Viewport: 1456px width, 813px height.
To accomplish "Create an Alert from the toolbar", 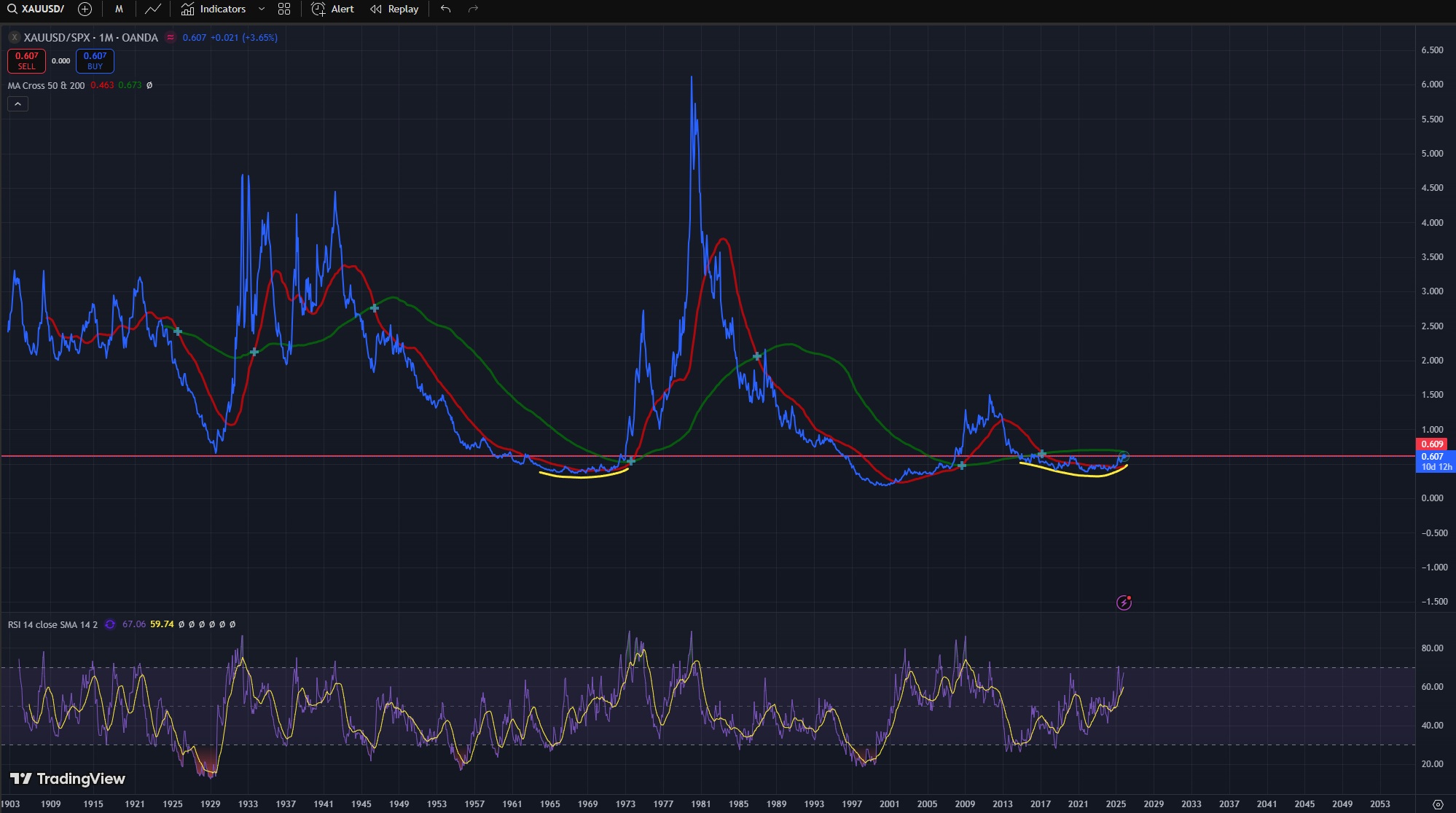I will (332, 9).
